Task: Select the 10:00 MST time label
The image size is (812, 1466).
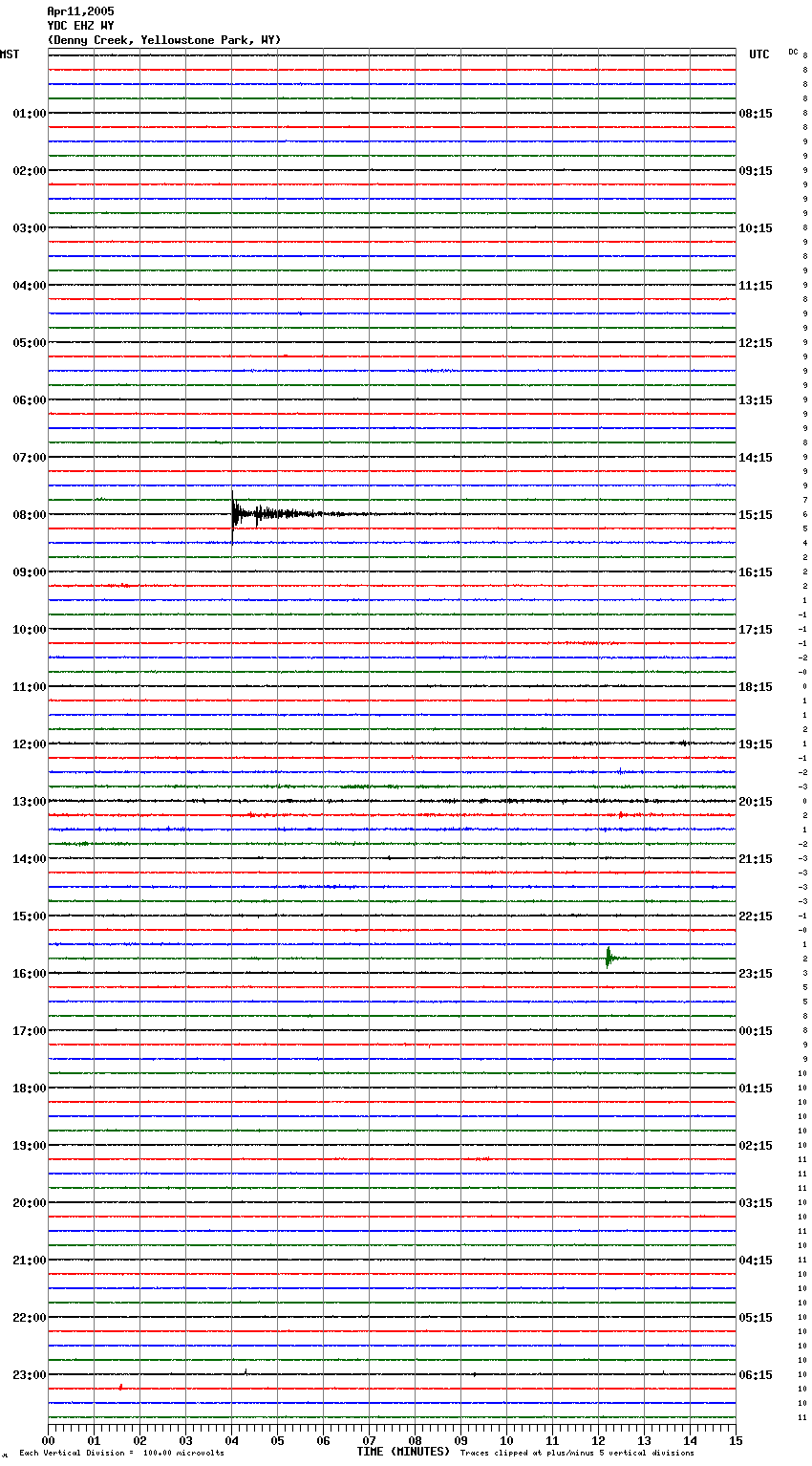Action: [x=29, y=630]
